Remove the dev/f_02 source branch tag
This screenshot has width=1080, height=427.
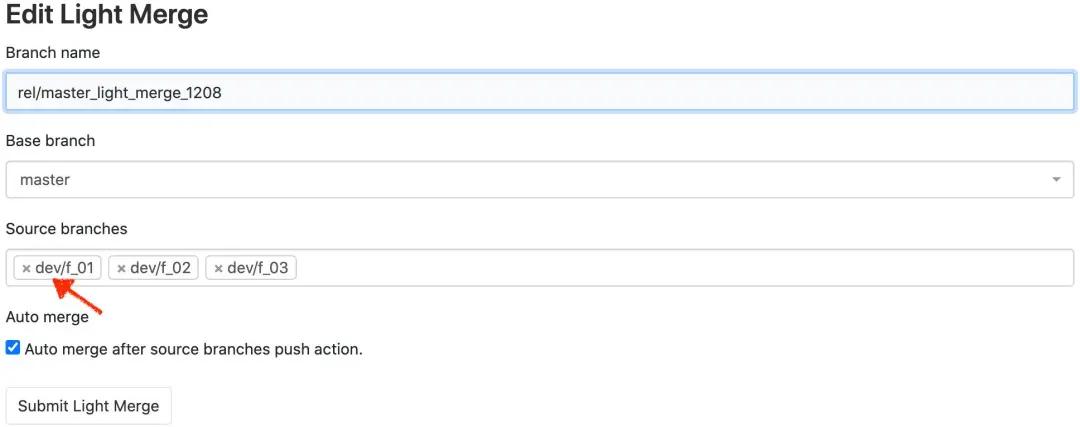point(121,269)
